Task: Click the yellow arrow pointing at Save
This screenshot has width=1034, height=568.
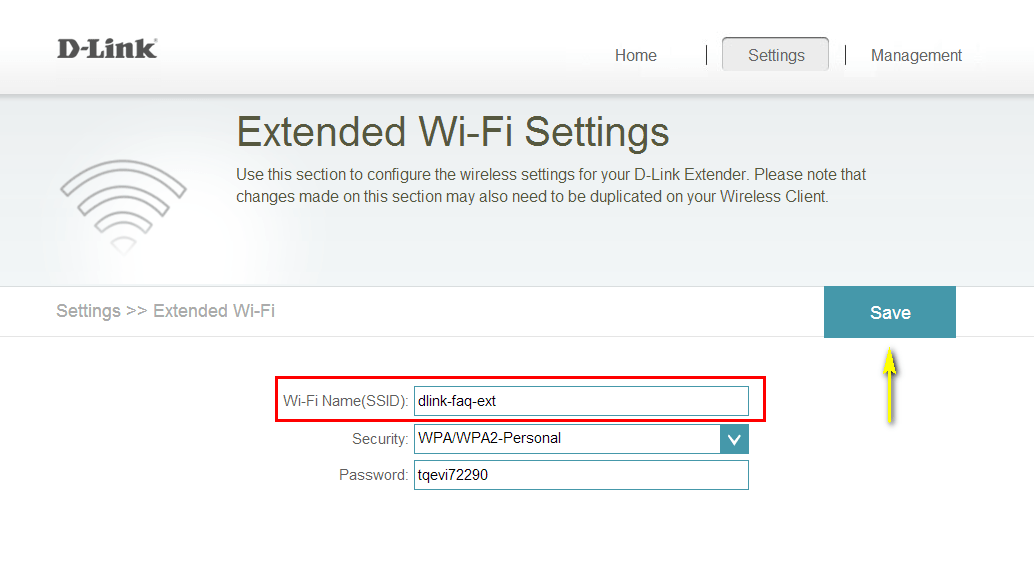Action: pos(890,385)
